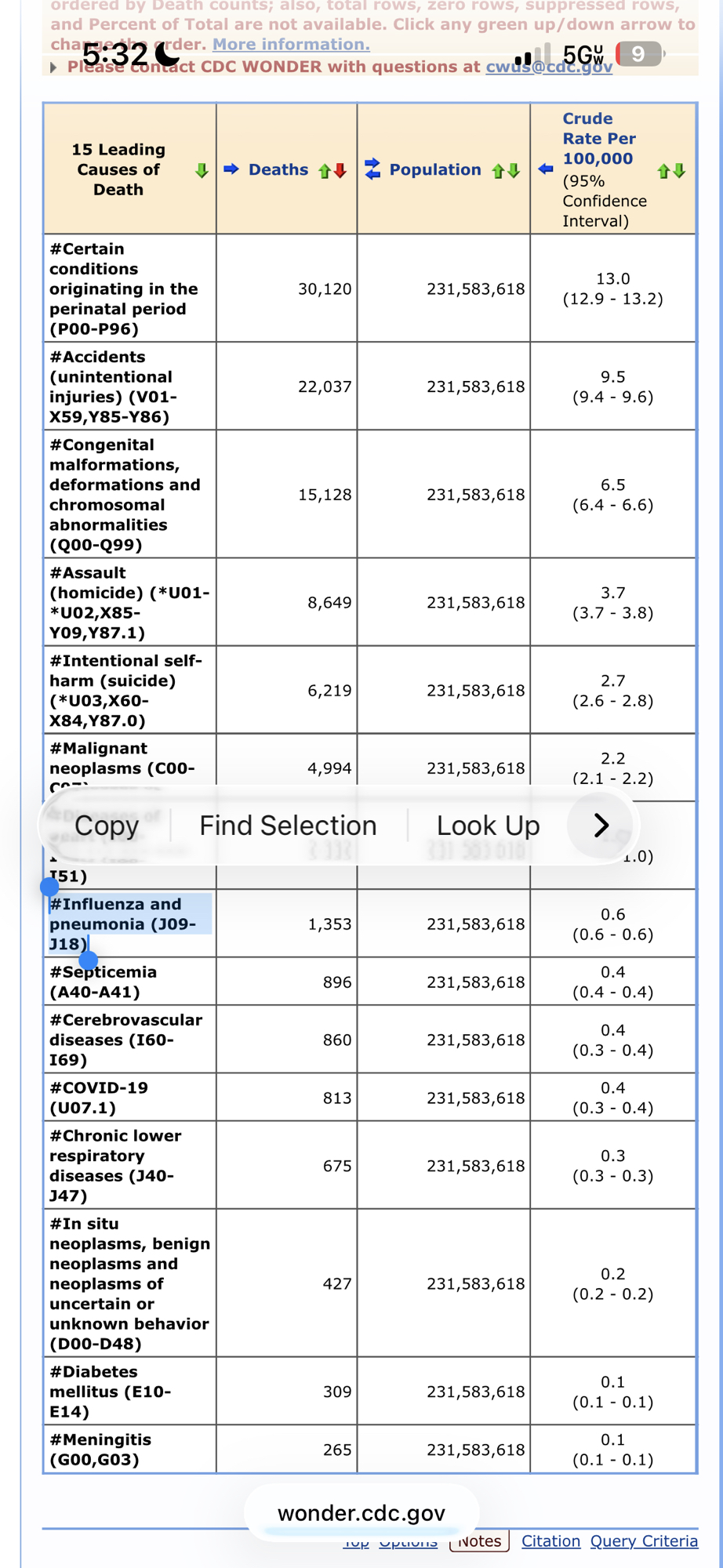Sort Deaths ascending with green up arrow
This screenshot has width=723, height=1568.
[324, 171]
